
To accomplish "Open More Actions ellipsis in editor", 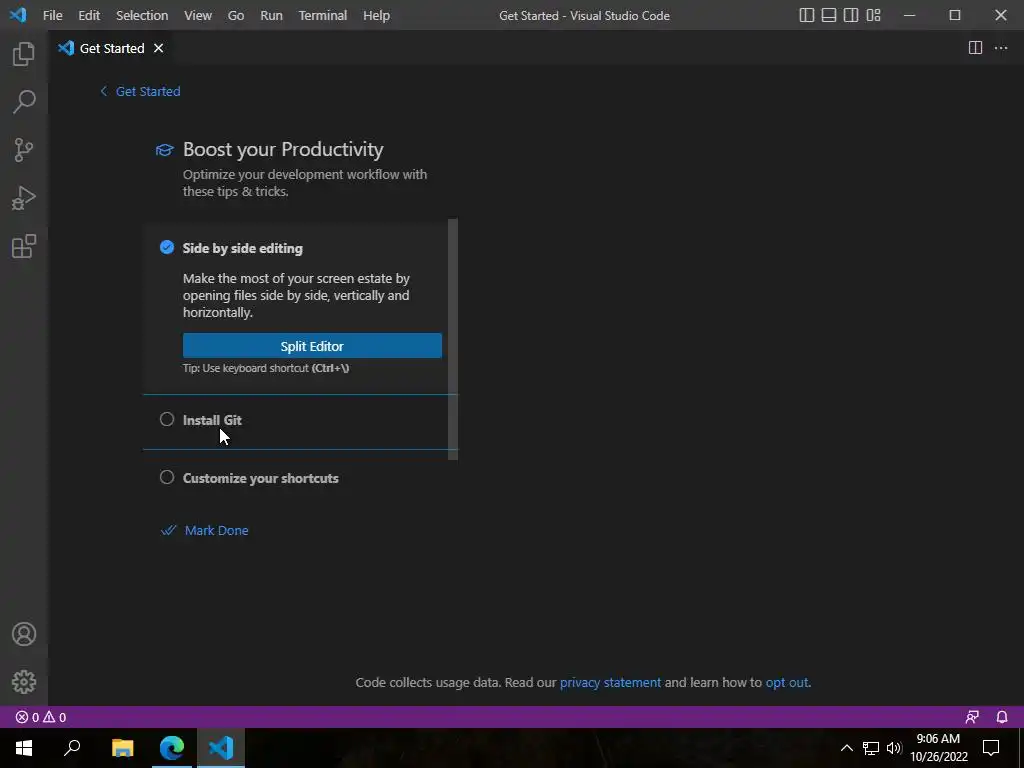I will click(x=1000, y=48).
